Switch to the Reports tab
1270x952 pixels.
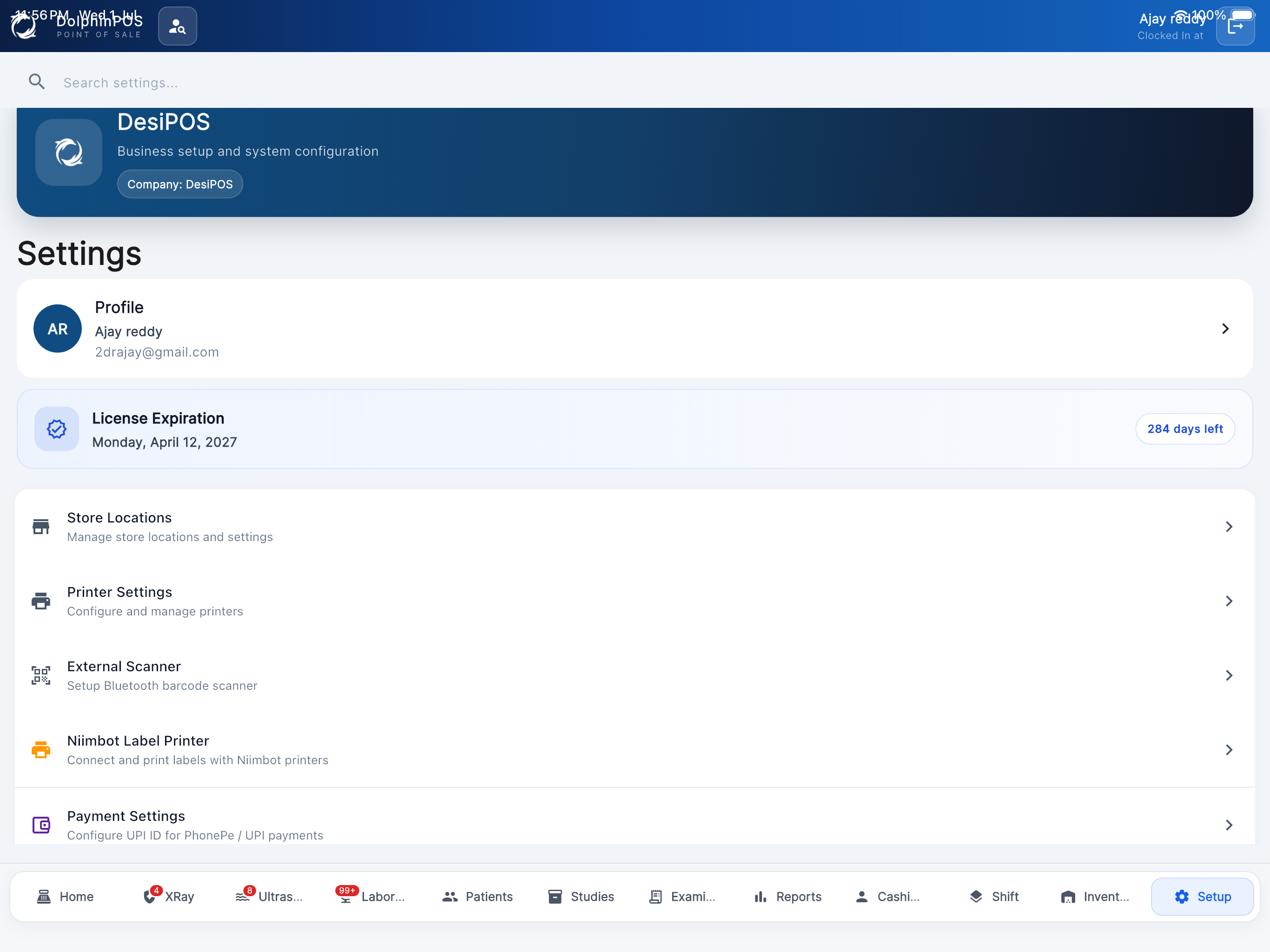point(787,896)
